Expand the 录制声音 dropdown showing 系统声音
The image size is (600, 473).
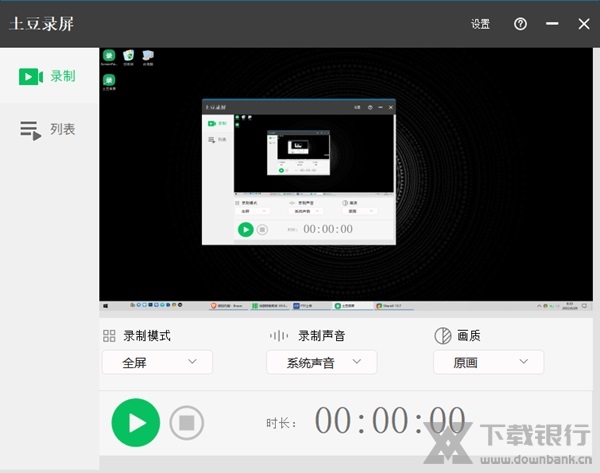point(322,362)
